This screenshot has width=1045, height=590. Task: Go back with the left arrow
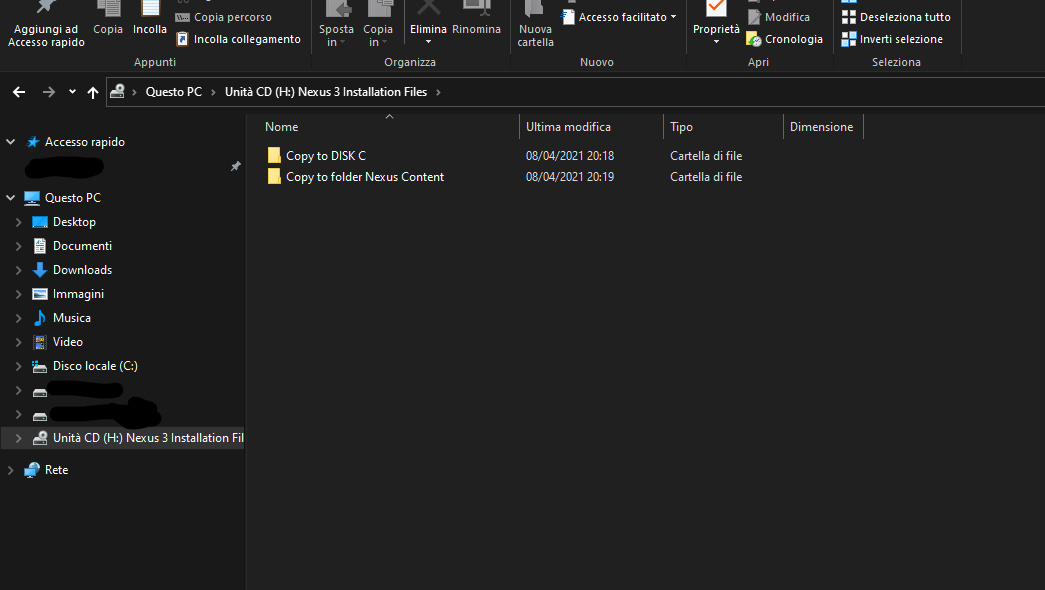tap(19, 92)
